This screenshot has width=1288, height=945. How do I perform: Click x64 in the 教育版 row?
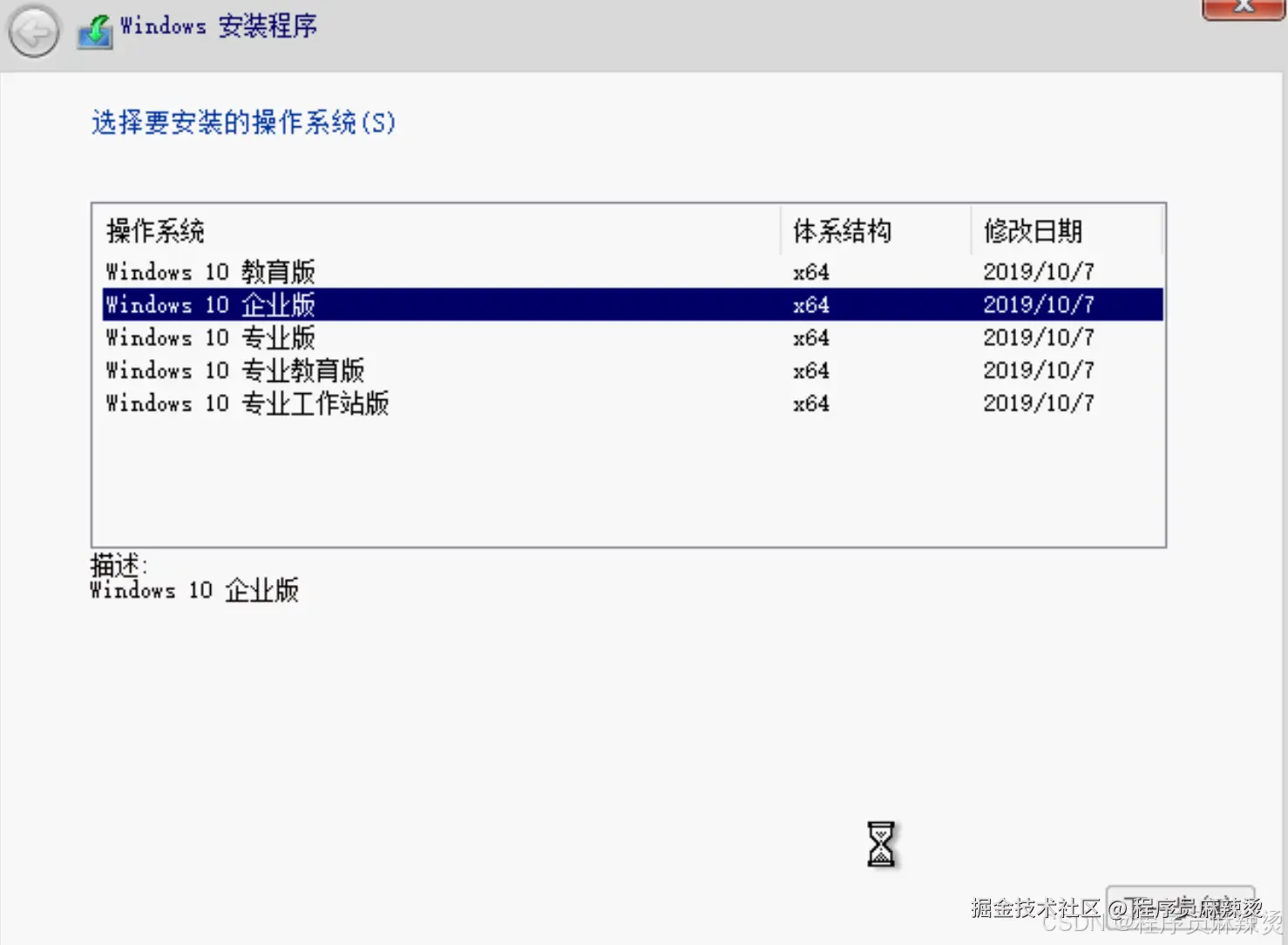[811, 272]
